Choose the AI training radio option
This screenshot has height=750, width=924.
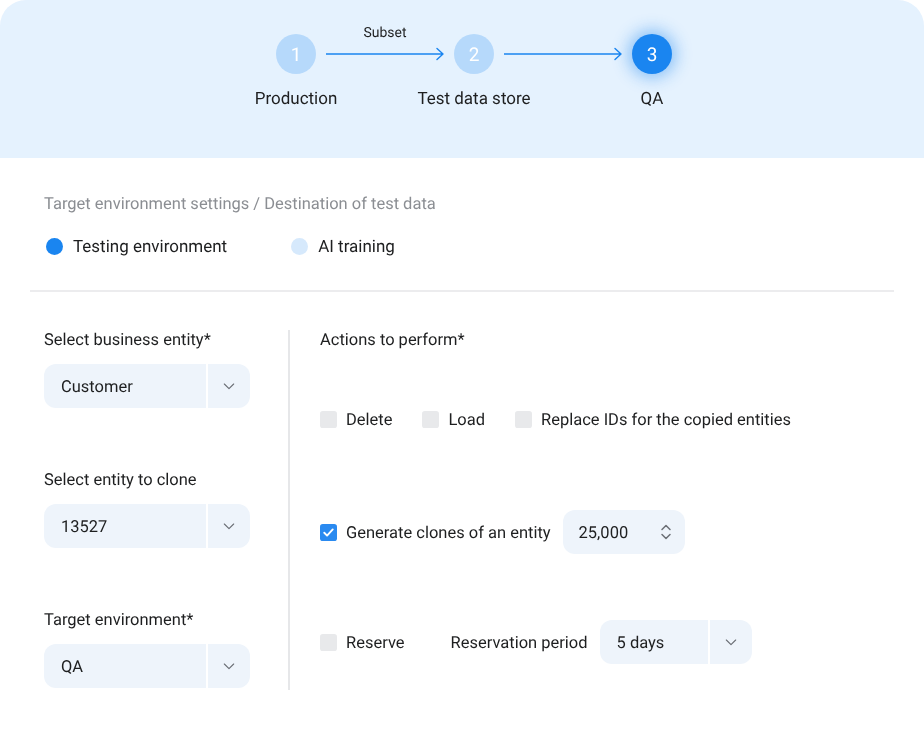coord(299,246)
